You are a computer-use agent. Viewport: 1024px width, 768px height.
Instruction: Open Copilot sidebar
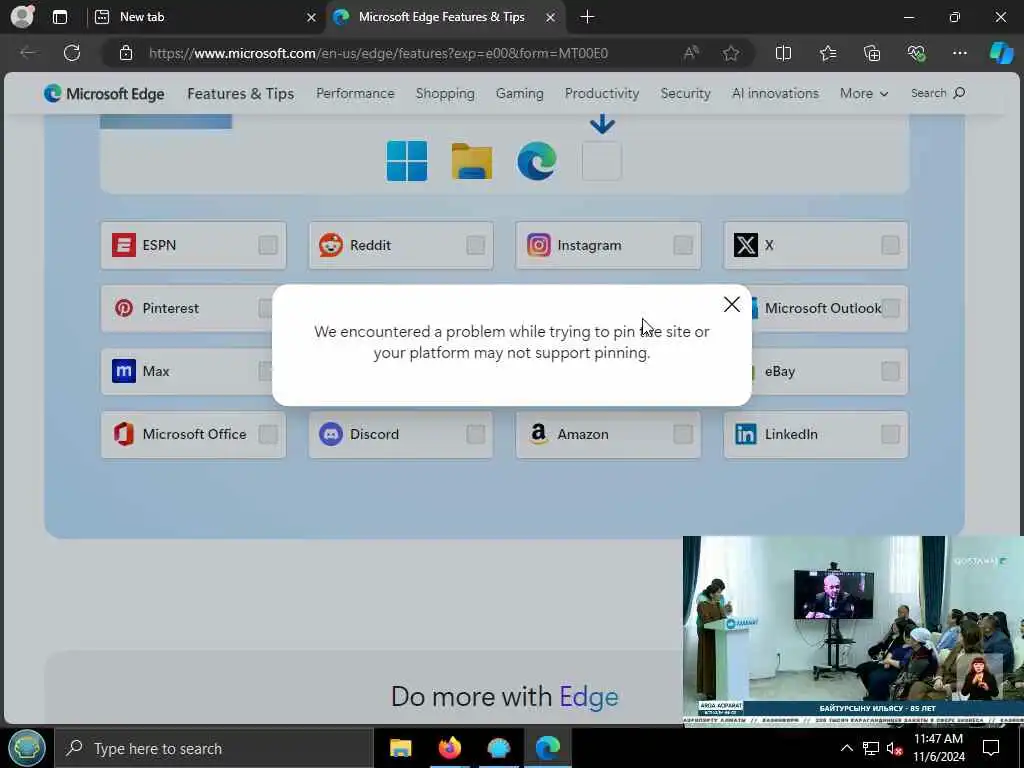pos(1001,53)
